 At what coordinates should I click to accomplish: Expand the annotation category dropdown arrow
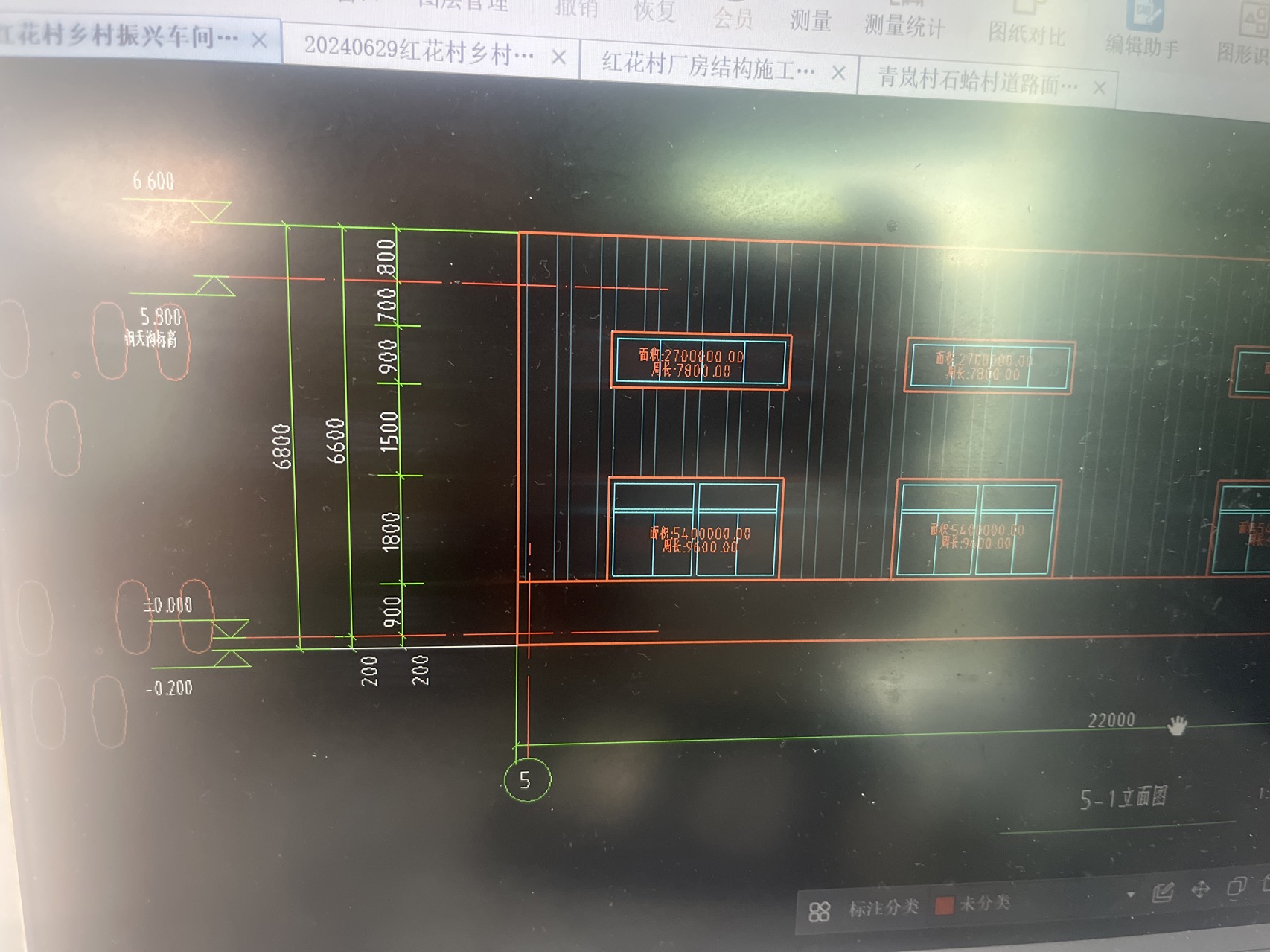pyautogui.click(x=1131, y=895)
